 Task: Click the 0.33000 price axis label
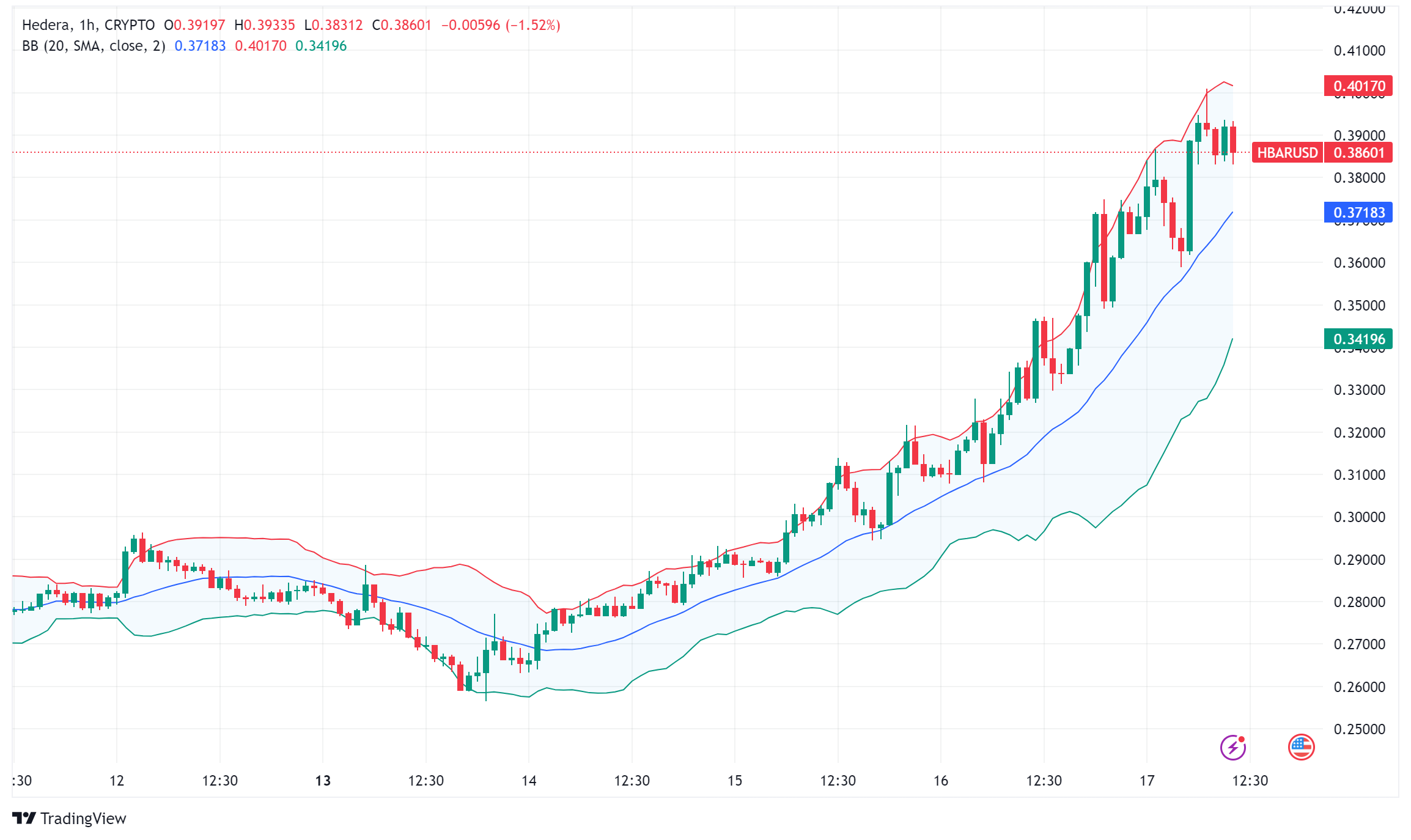1360,390
